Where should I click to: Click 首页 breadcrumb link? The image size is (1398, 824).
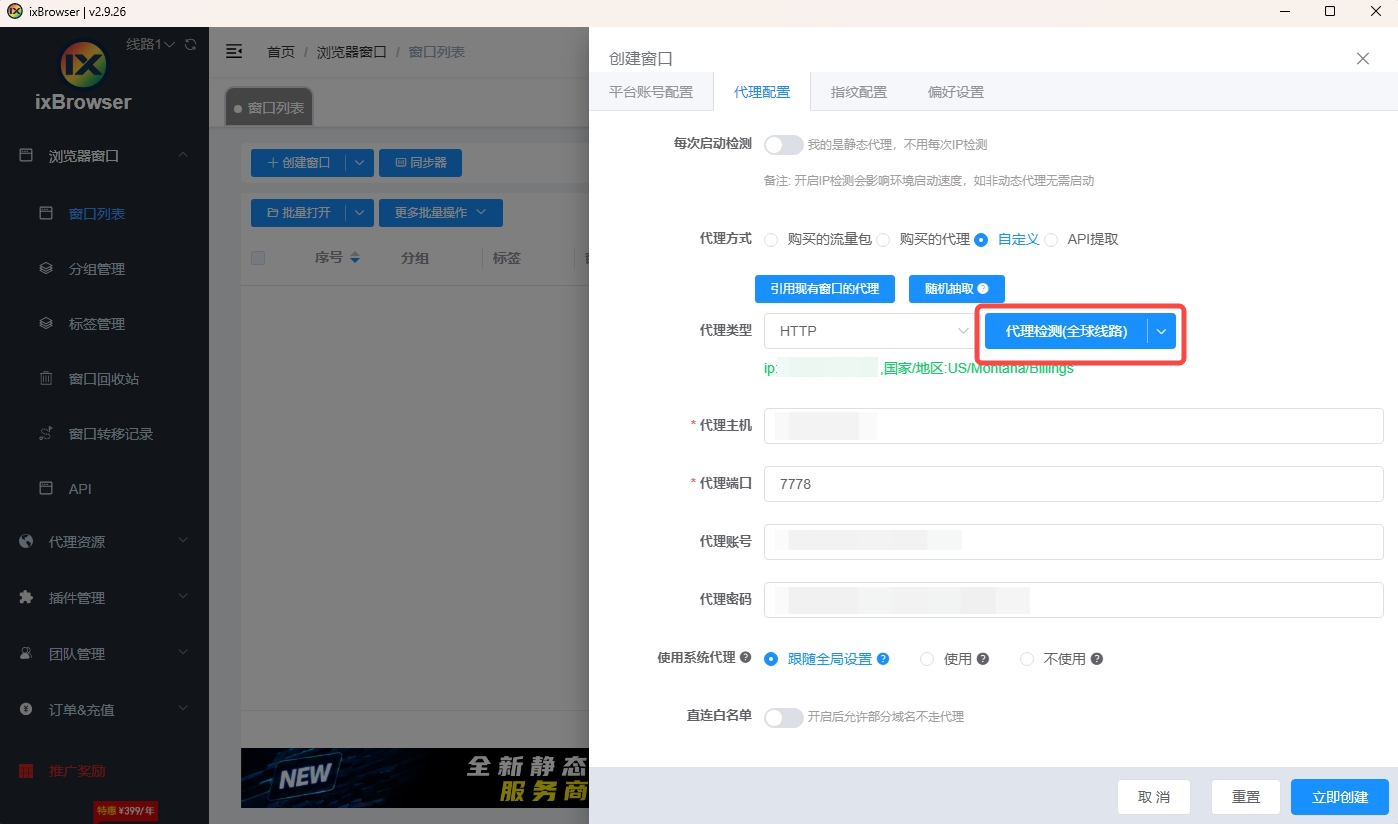[x=281, y=52]
